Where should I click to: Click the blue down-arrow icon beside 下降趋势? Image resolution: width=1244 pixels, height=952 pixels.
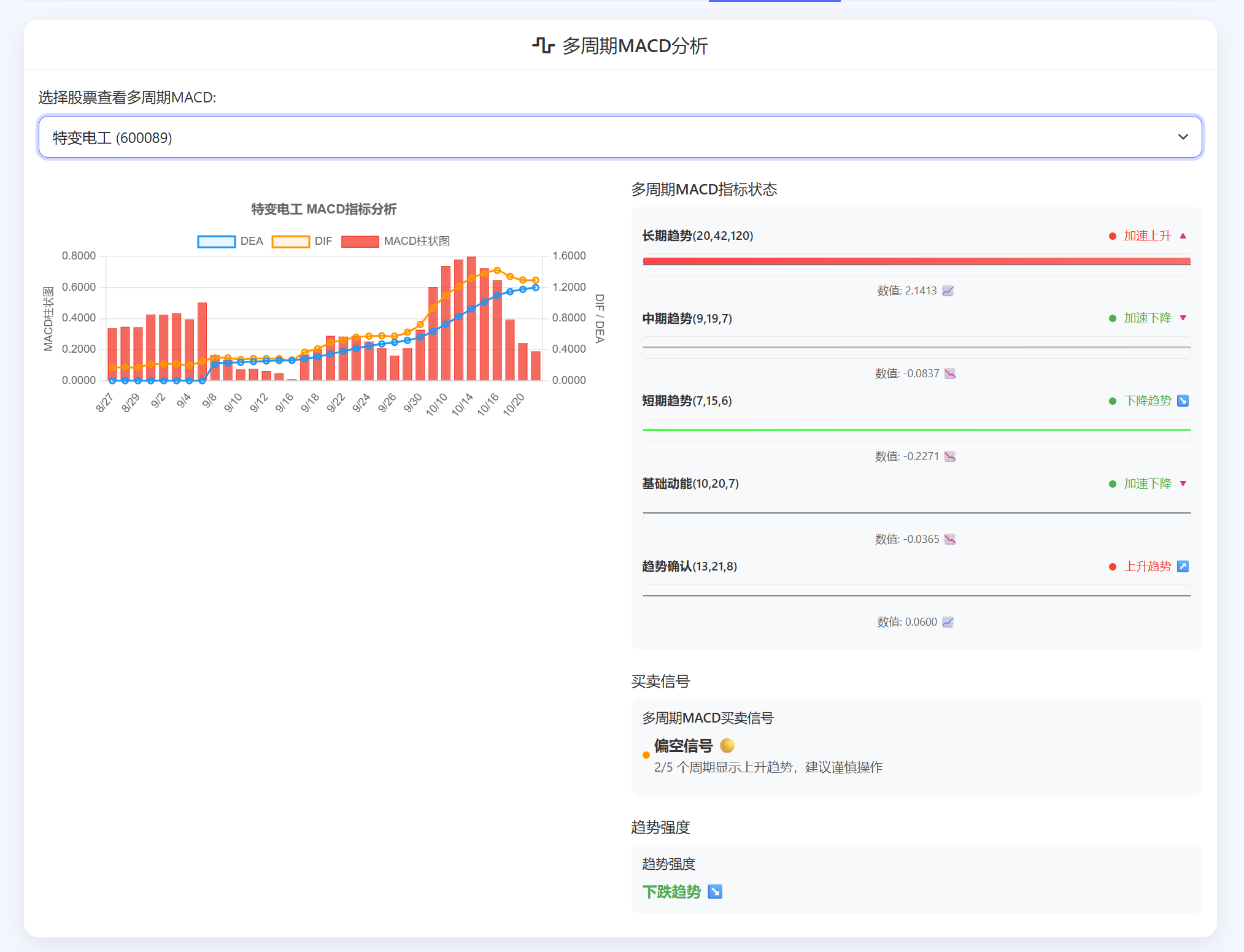[1183, 401]
